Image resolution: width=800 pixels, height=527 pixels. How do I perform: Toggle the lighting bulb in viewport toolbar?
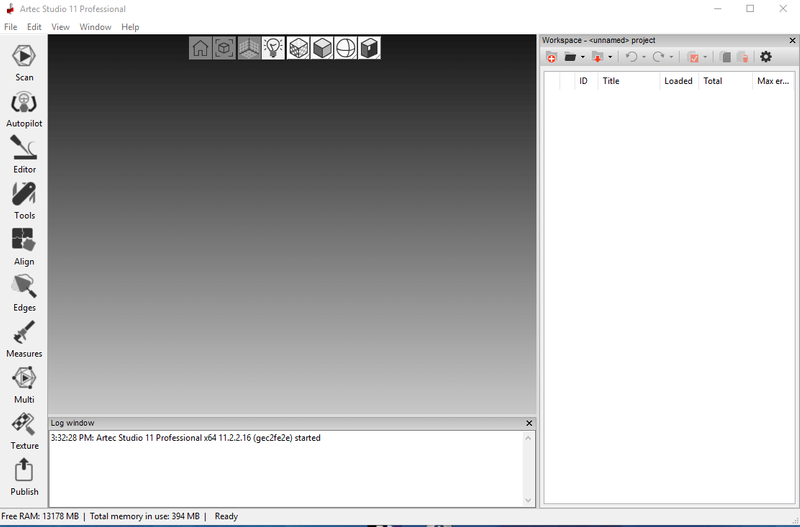[x=273, y=48]
